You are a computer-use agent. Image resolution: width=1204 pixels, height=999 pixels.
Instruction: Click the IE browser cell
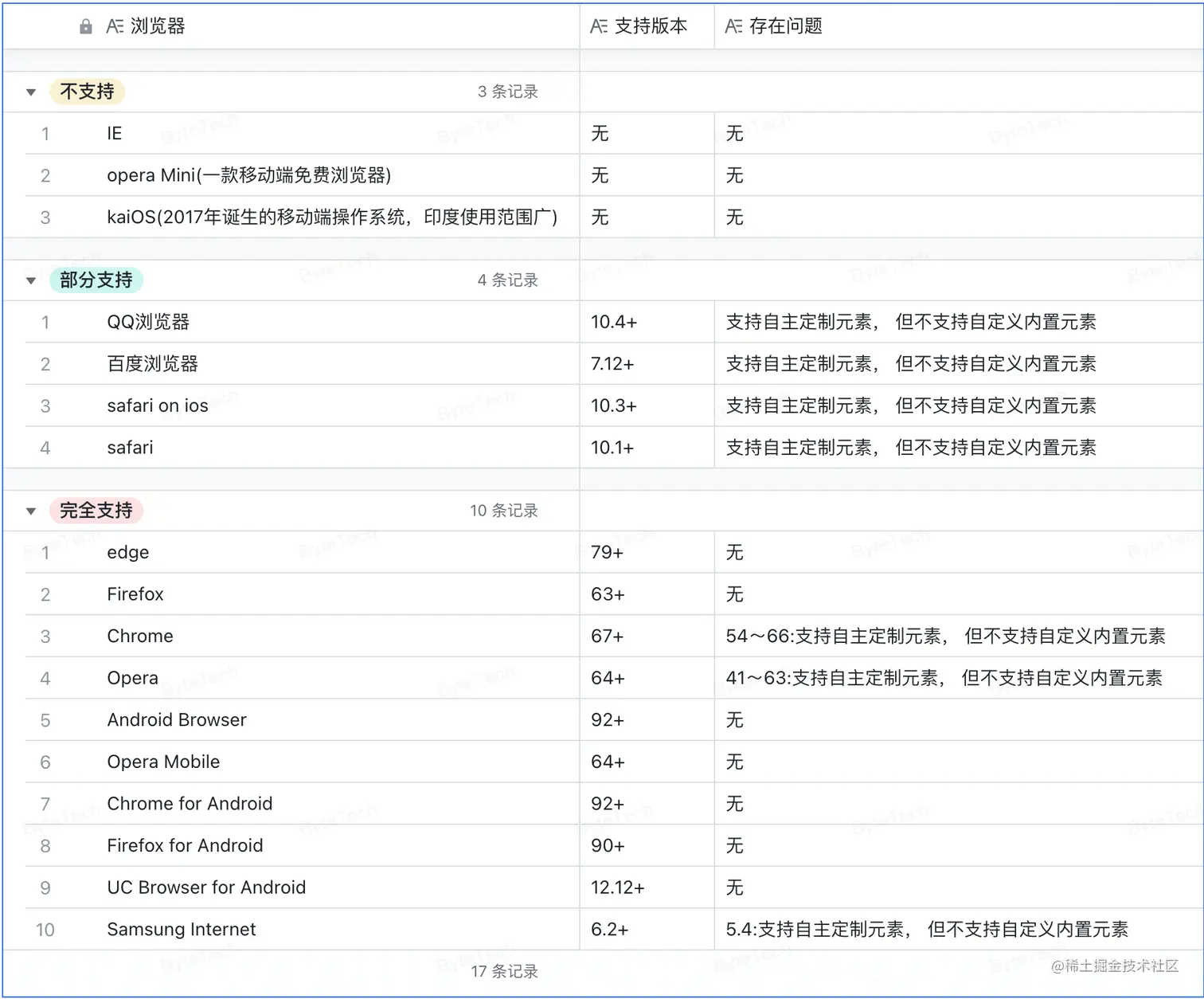pyautogui.click(x=303, y=134)
